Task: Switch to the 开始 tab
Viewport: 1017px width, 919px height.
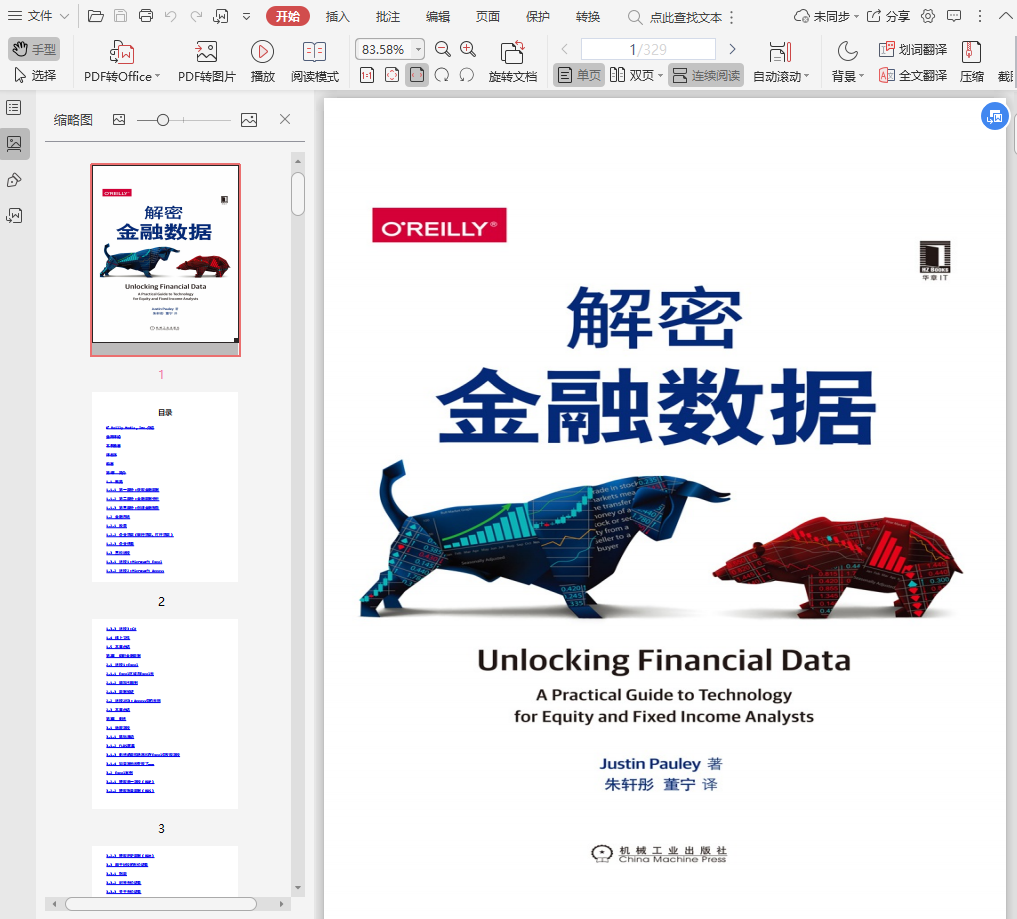Action: [287, 16]
